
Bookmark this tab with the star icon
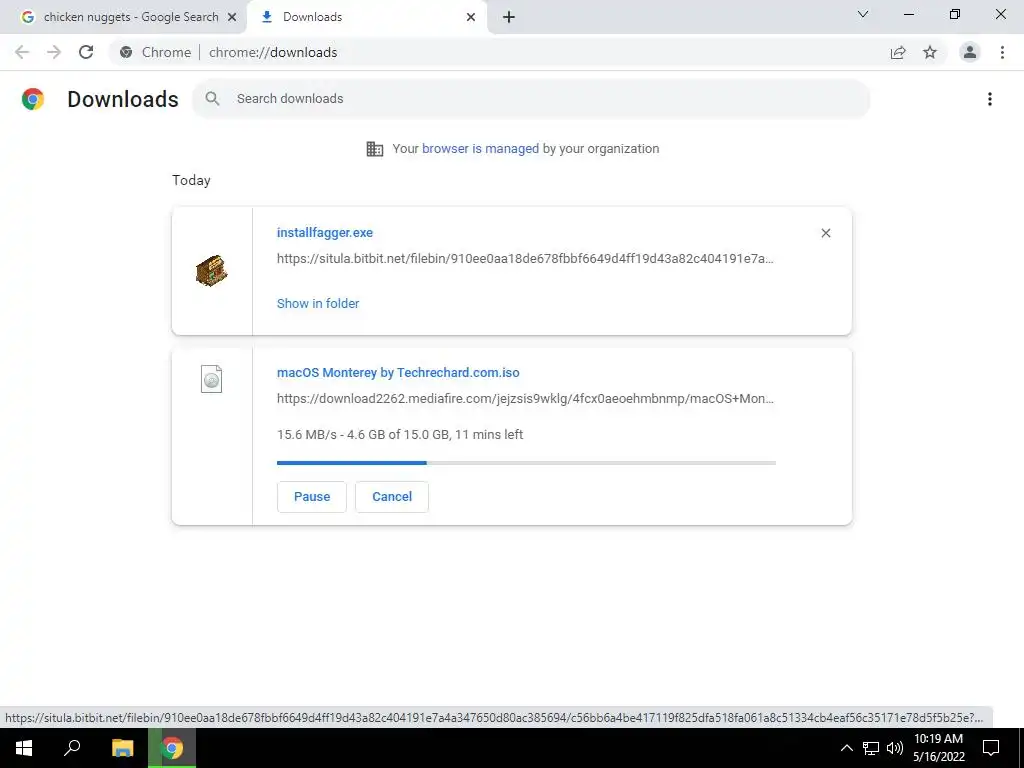click(x=930, y=52)
